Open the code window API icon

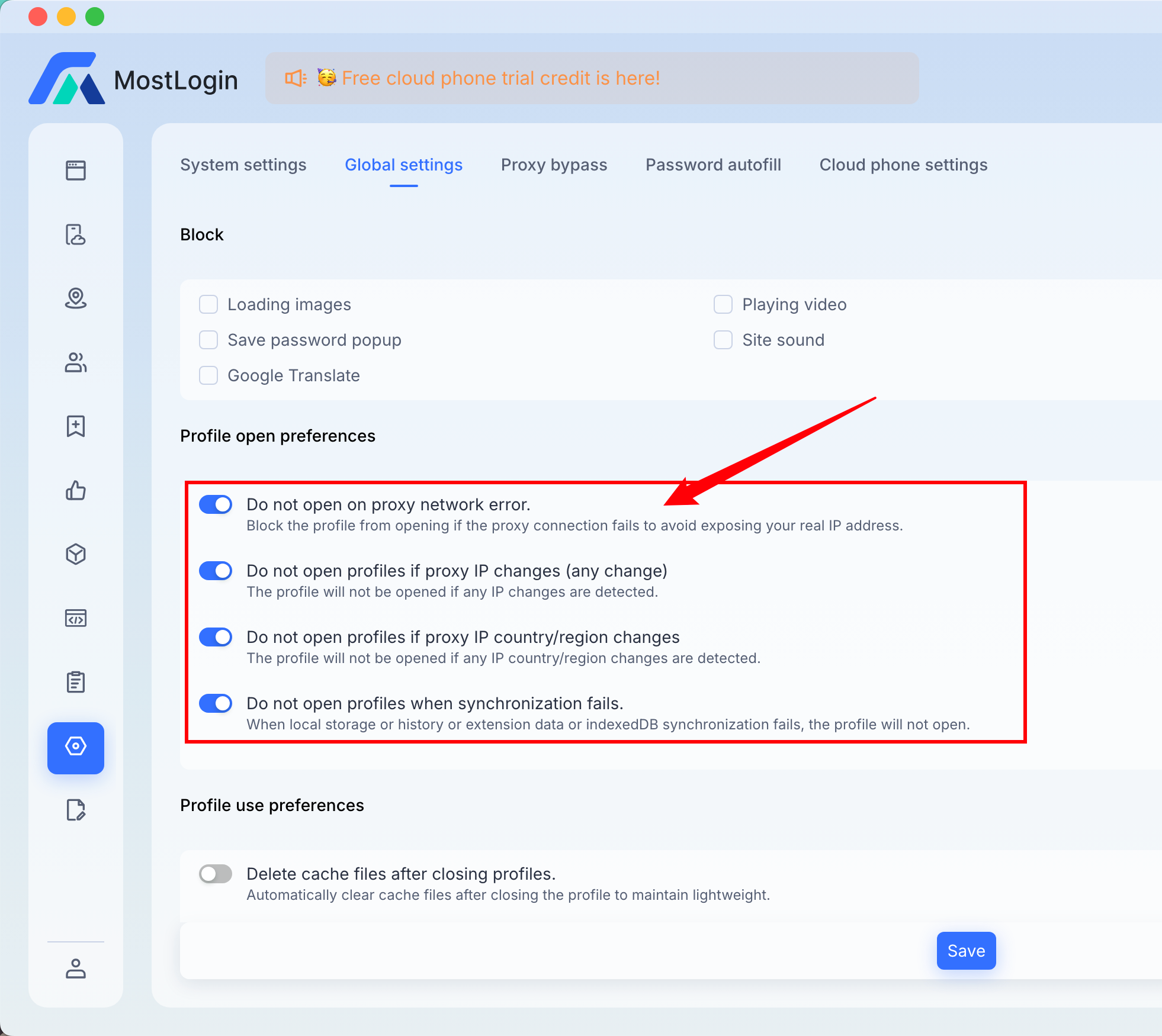coord(76,618)
